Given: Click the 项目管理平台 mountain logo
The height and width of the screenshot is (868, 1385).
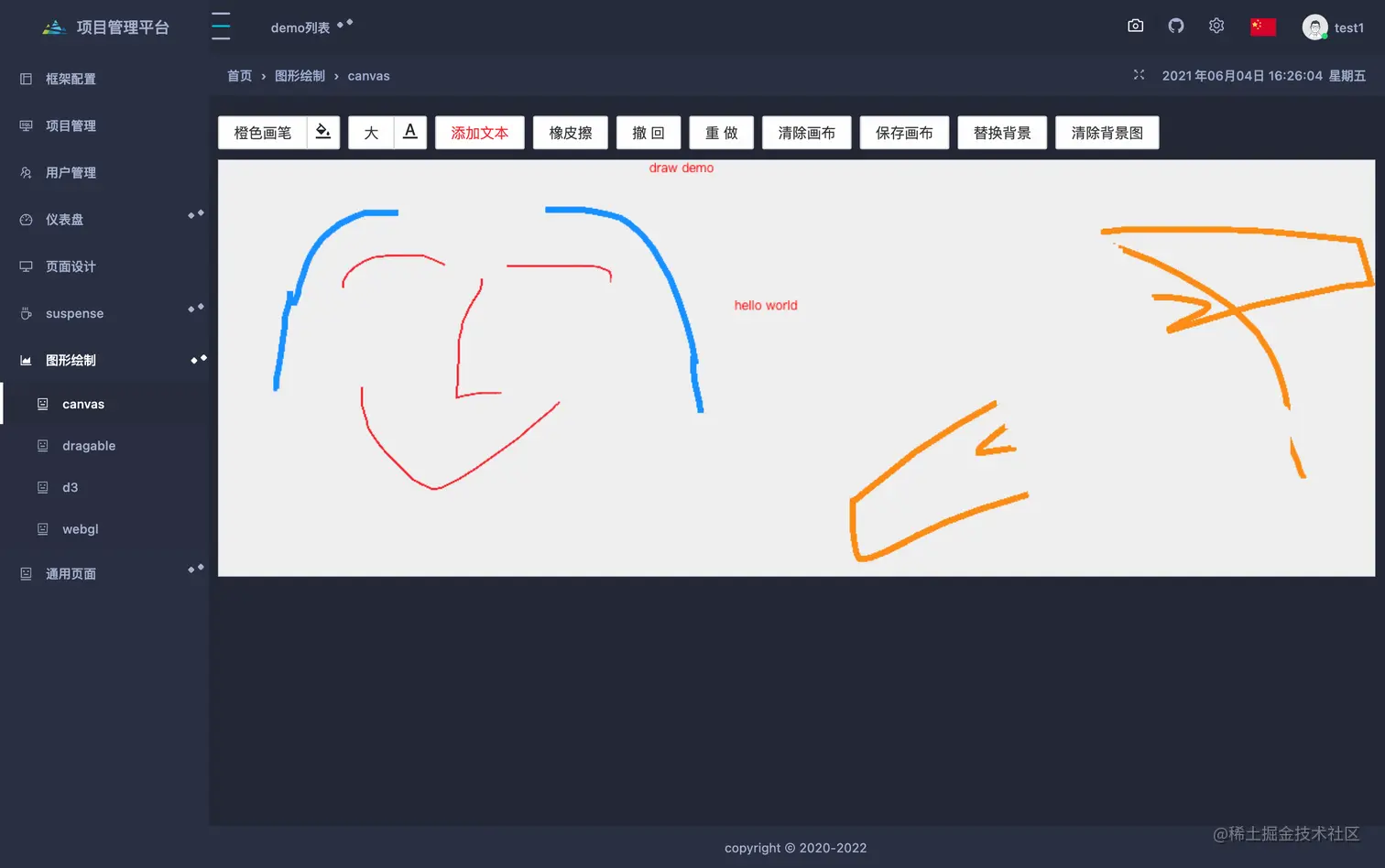Looking at the screenshot, I should 54,27.
